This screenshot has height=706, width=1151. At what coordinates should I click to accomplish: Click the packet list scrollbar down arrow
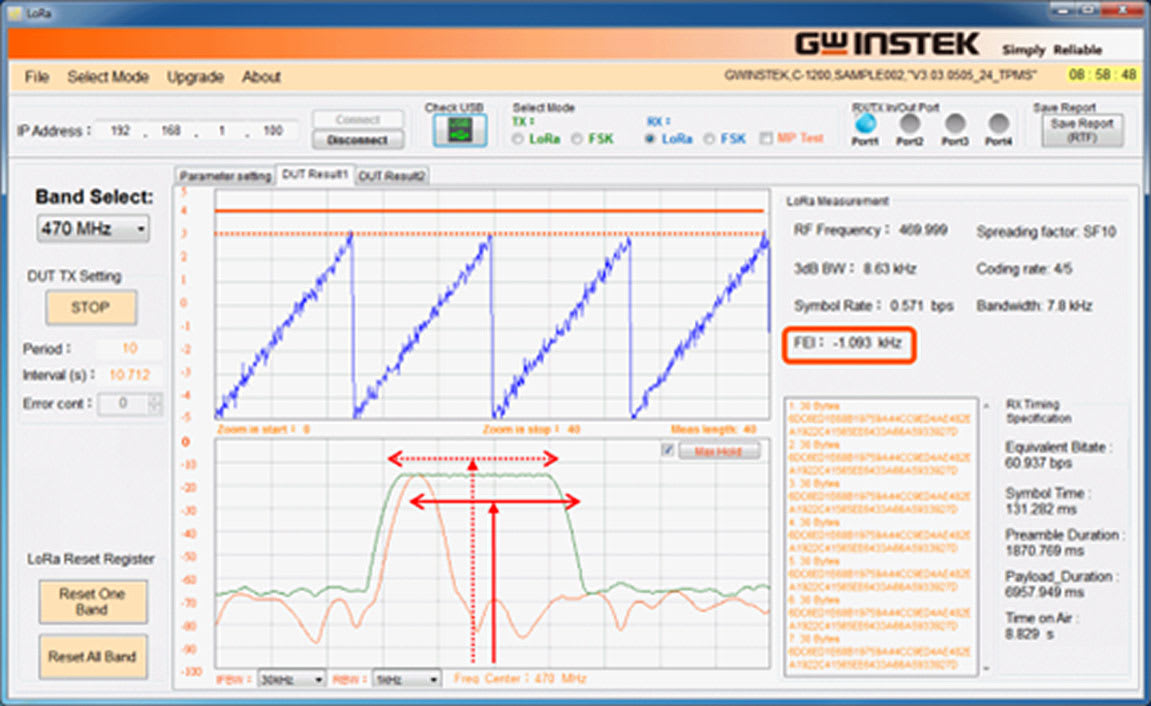tap(987, 669)
